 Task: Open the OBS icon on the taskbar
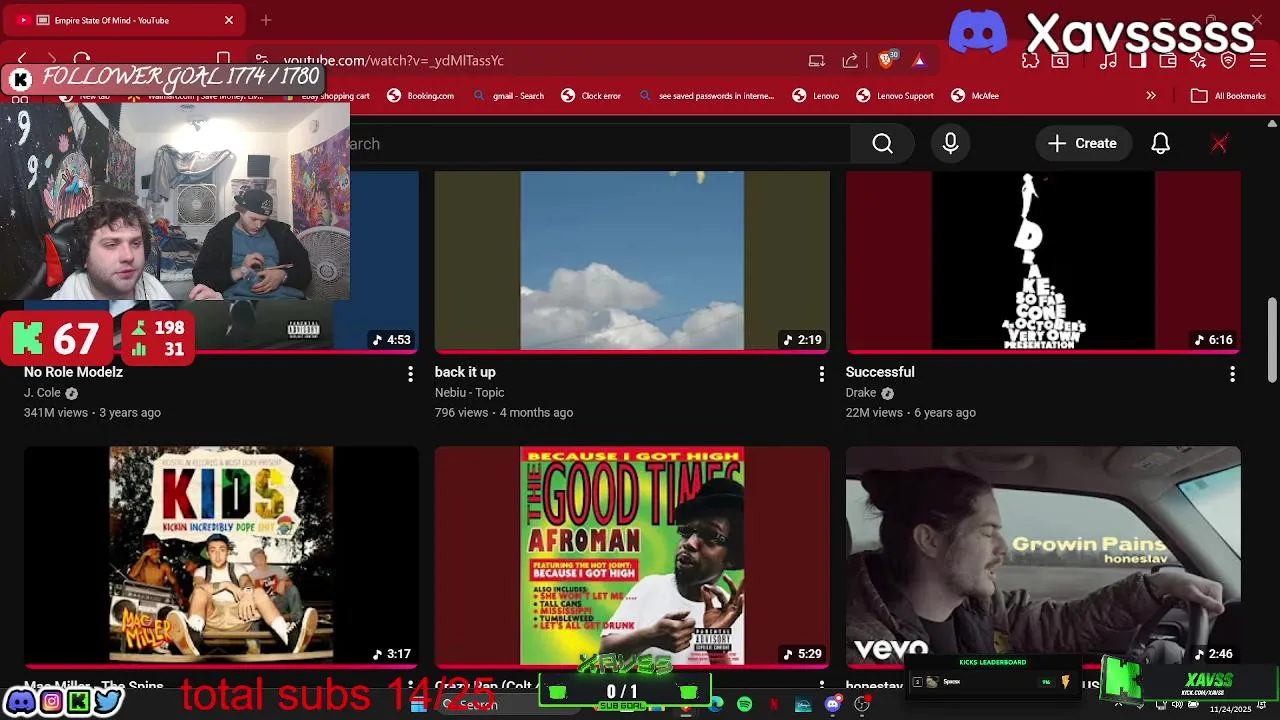point(862,705)
